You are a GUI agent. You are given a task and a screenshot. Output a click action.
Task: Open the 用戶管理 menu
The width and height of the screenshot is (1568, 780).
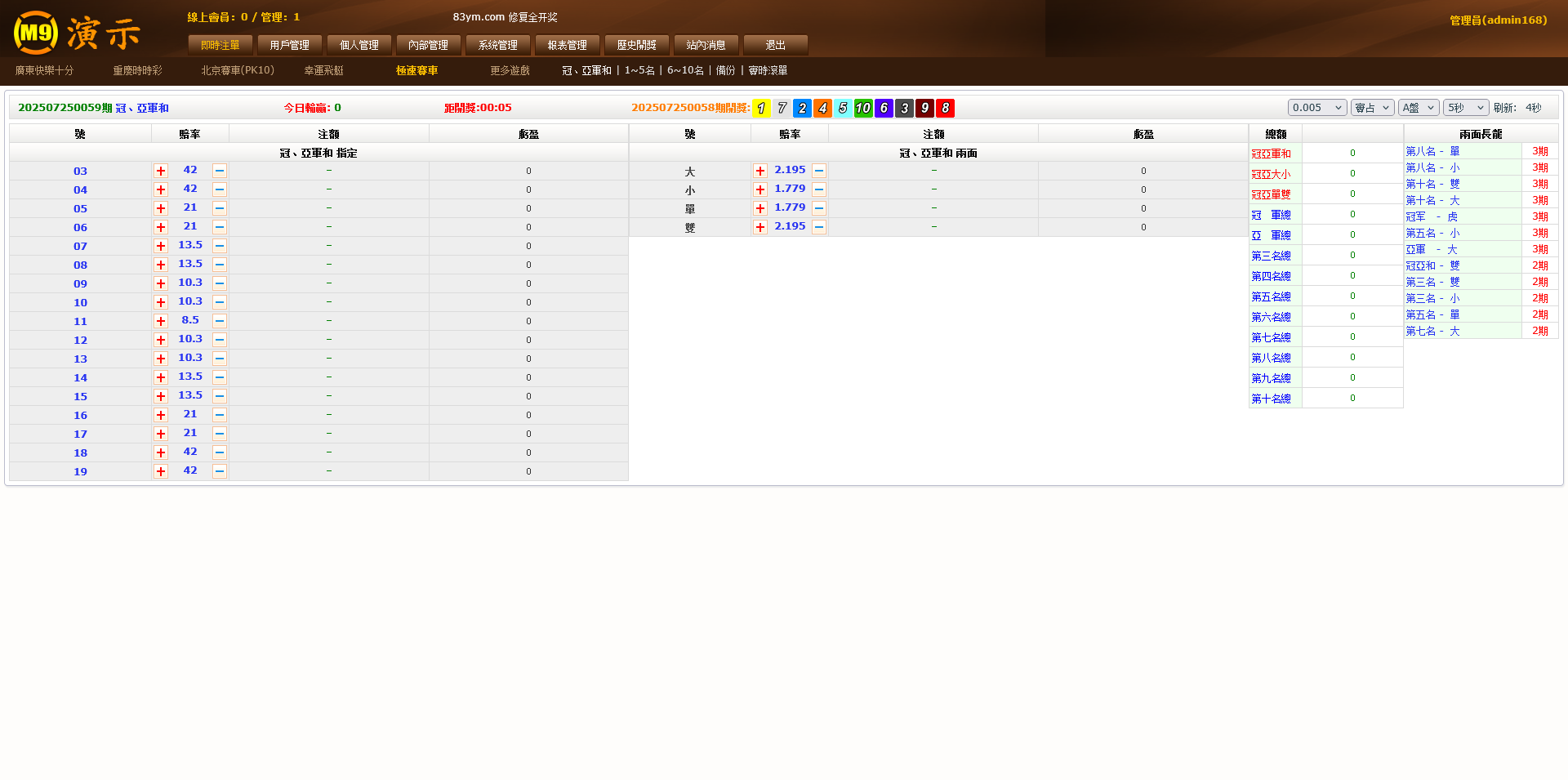pos(290,45)
